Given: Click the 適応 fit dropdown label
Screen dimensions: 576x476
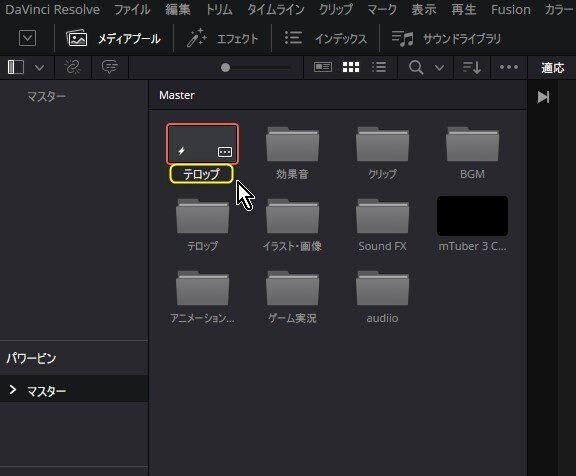Looking at the screenshot, I should tap(552, 68).
